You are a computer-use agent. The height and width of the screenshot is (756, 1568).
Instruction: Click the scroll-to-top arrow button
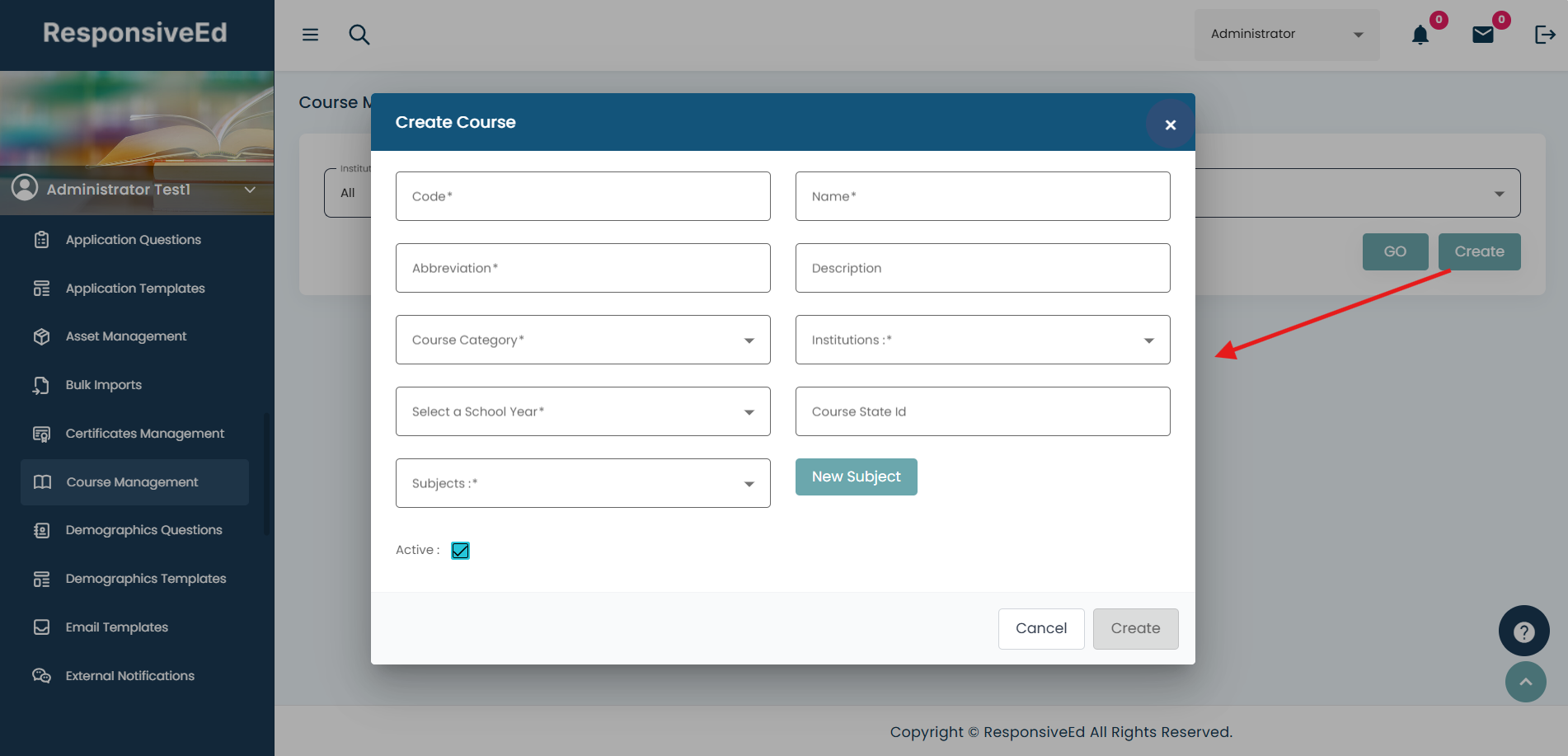[x=1525, y=682]
